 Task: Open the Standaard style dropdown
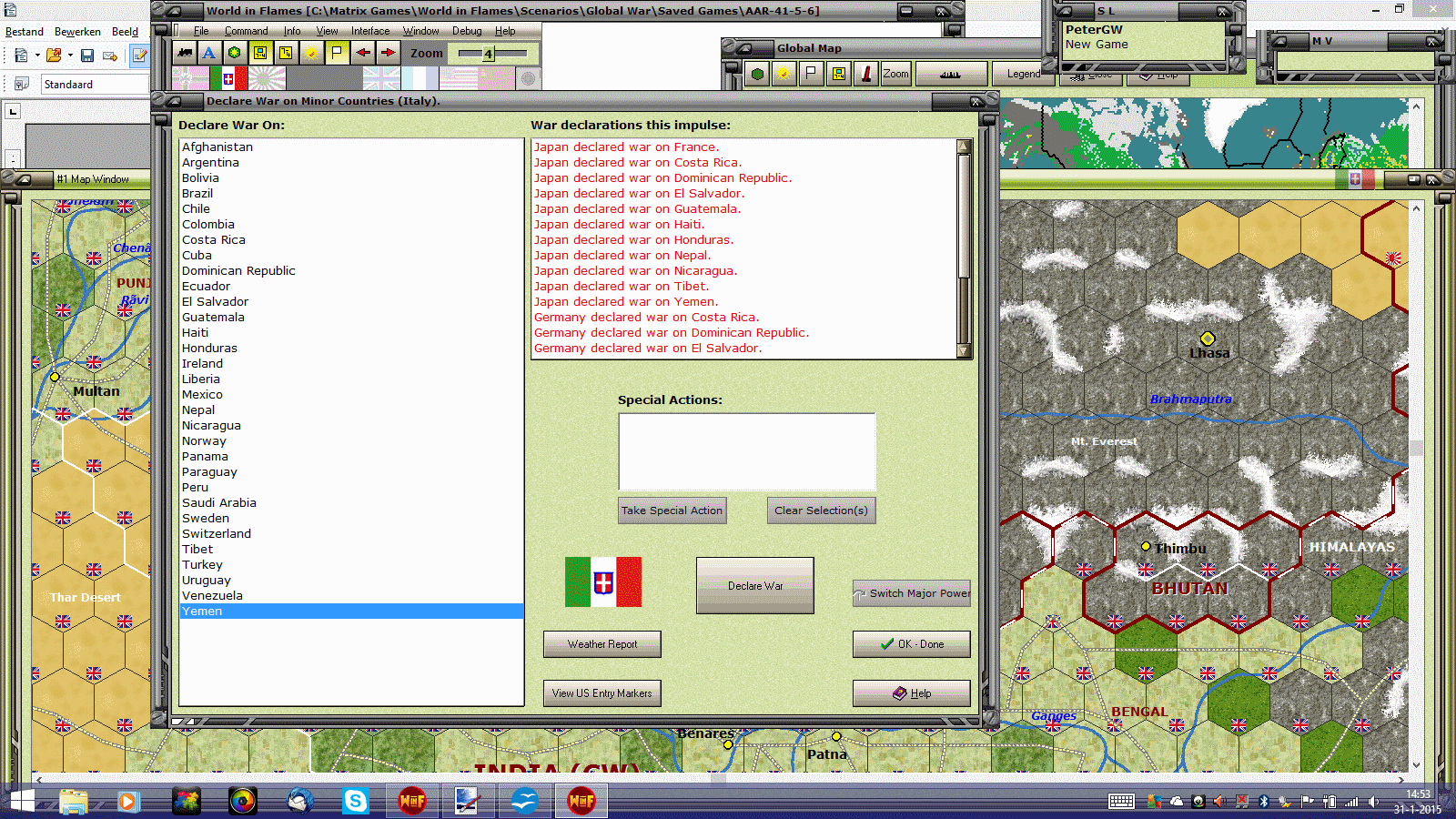(94, 84)
